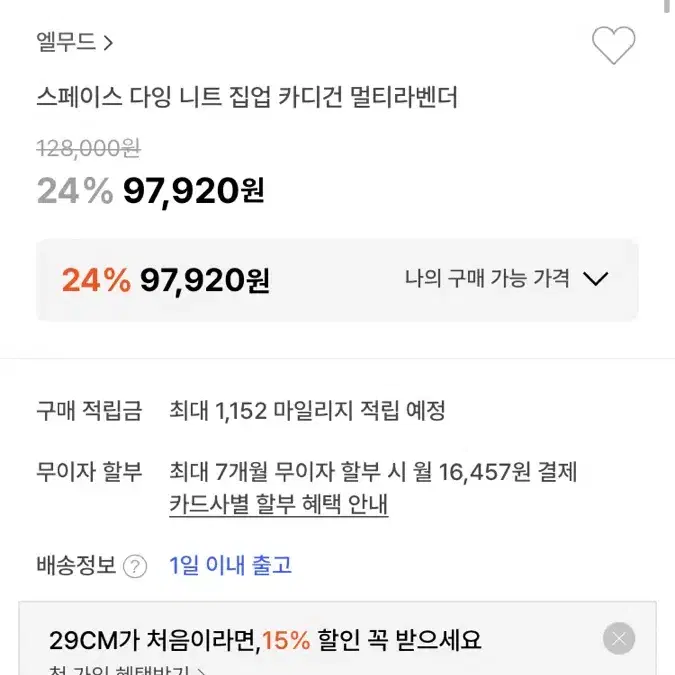The image size is (675, 675).
Task: Tap the heart wishlist icon
Action: pyautogui.click(x=613, y=45)
